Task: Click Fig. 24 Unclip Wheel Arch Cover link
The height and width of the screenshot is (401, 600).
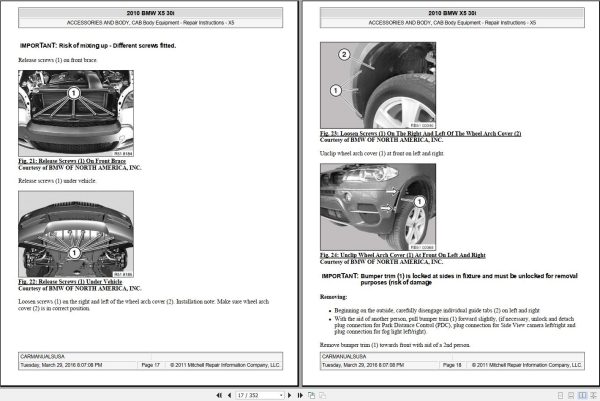Action: coord(403,255)
